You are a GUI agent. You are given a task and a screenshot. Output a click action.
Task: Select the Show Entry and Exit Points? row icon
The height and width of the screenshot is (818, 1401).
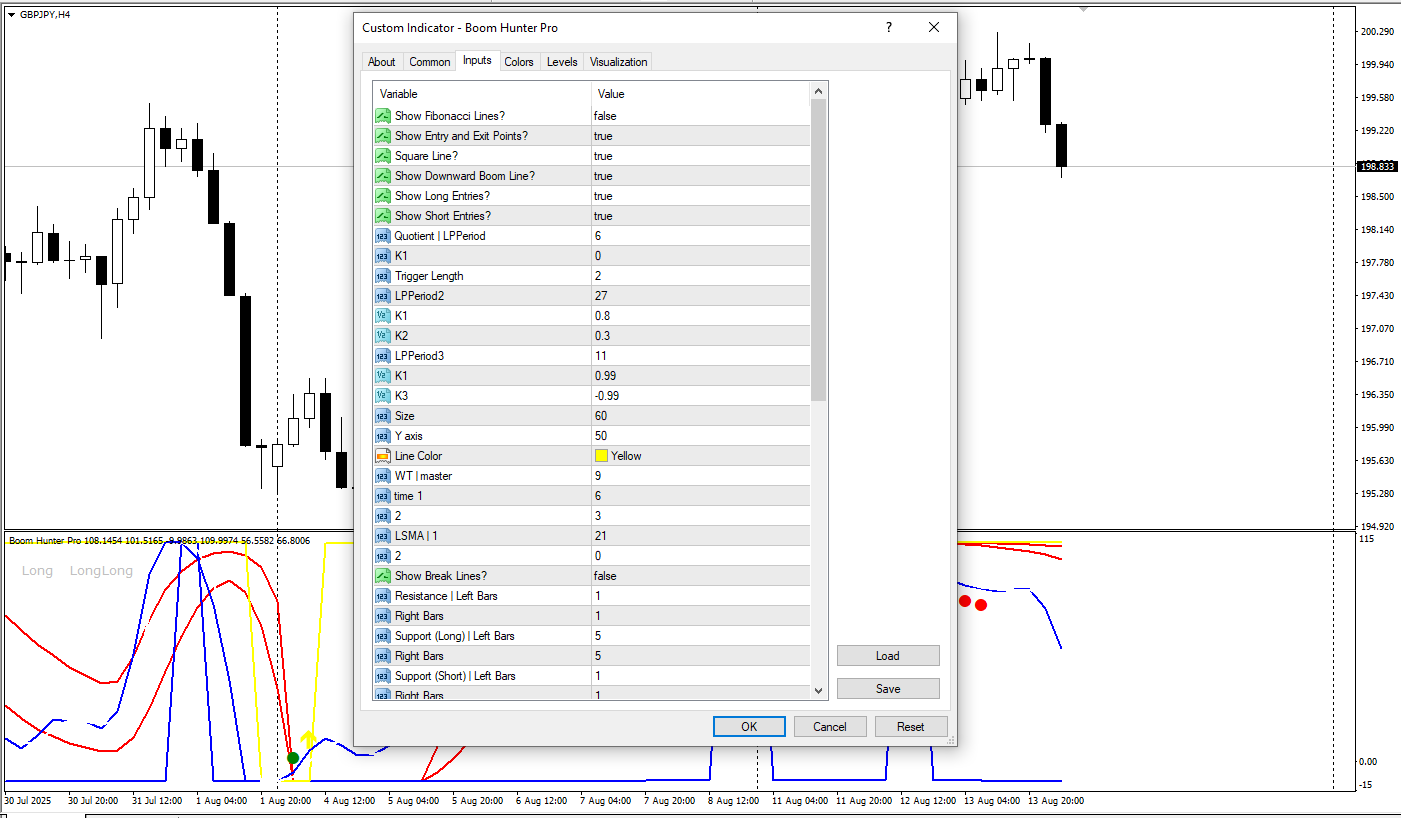point(382,136)
